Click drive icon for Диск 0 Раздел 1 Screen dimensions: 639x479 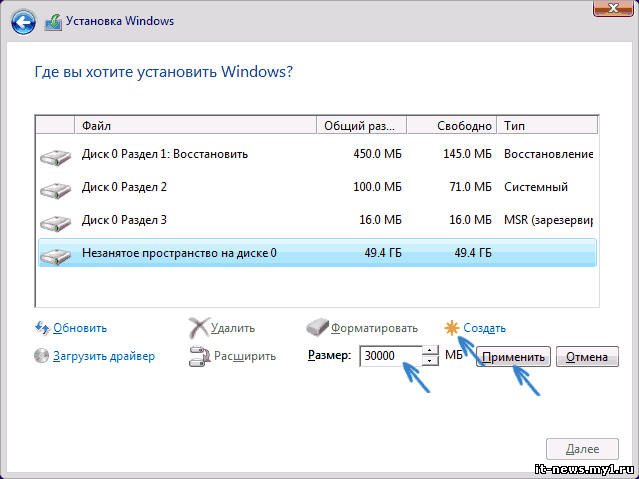pos(55,157)
